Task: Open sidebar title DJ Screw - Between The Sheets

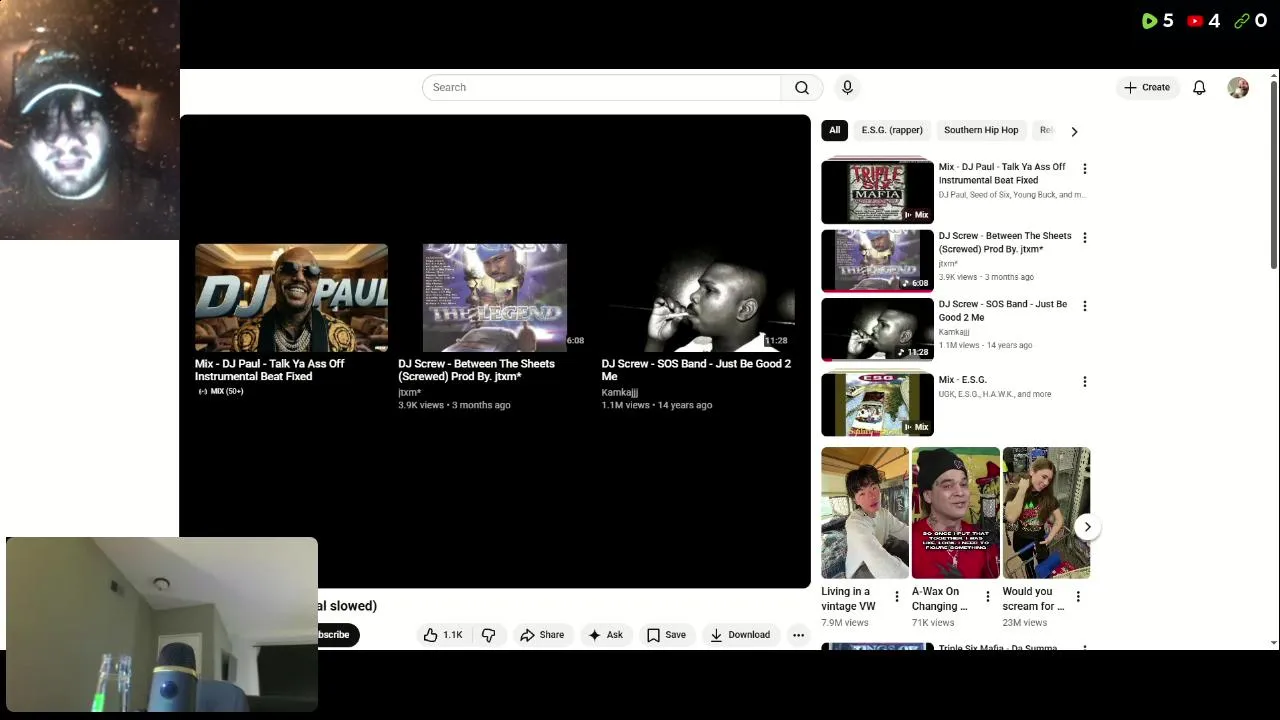Action: (1004, 243)
